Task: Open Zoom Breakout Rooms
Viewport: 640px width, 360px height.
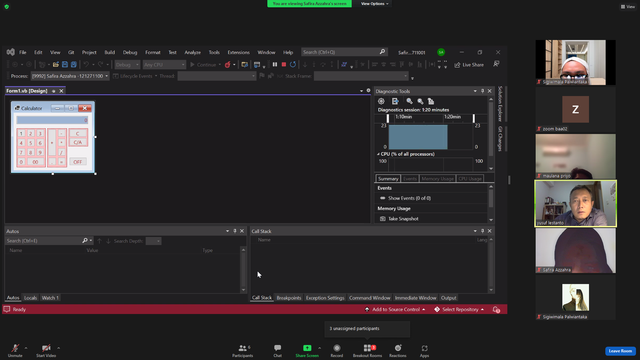Action: [367, 350]
